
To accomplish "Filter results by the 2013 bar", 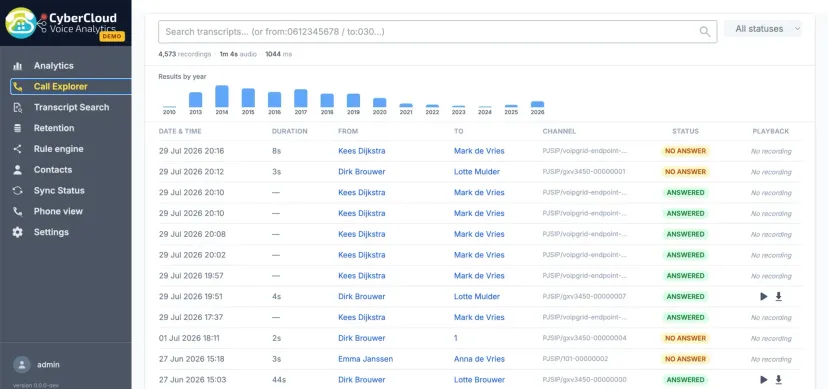I will click(195, 100).
